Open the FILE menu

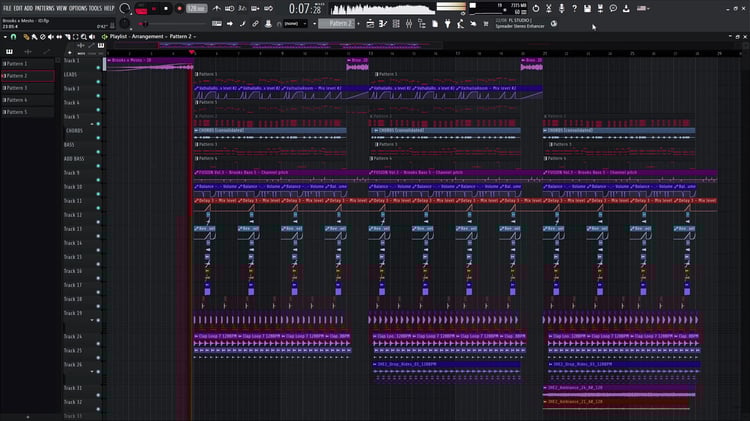7,8
